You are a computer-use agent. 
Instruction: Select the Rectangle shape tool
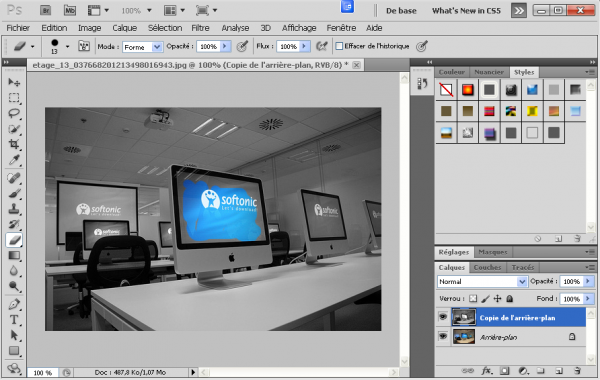pos(14,351)
